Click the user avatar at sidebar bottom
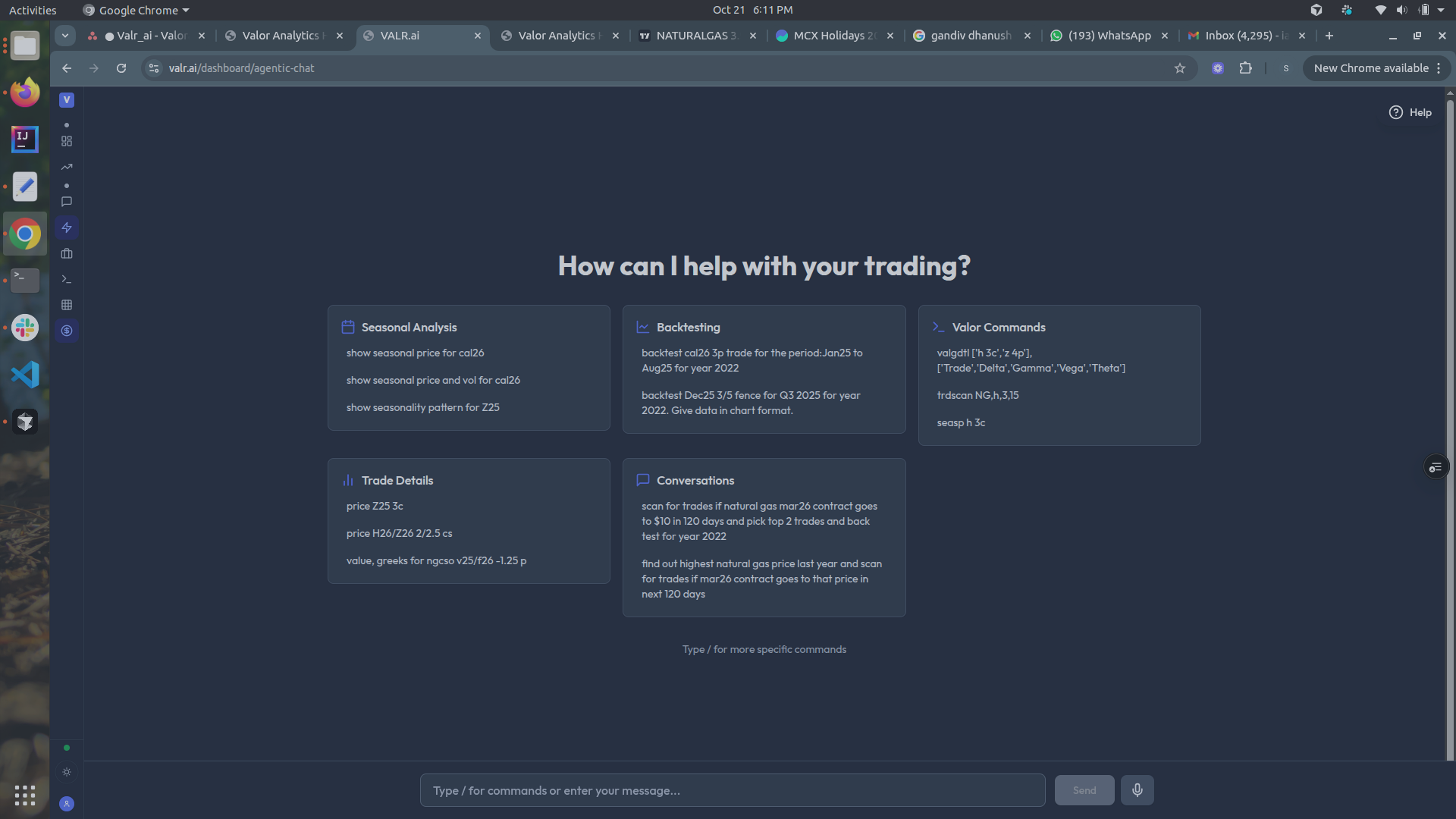The width and height of the screenshot is (1456, 819). pyautogui.click(x=67, y=804)
